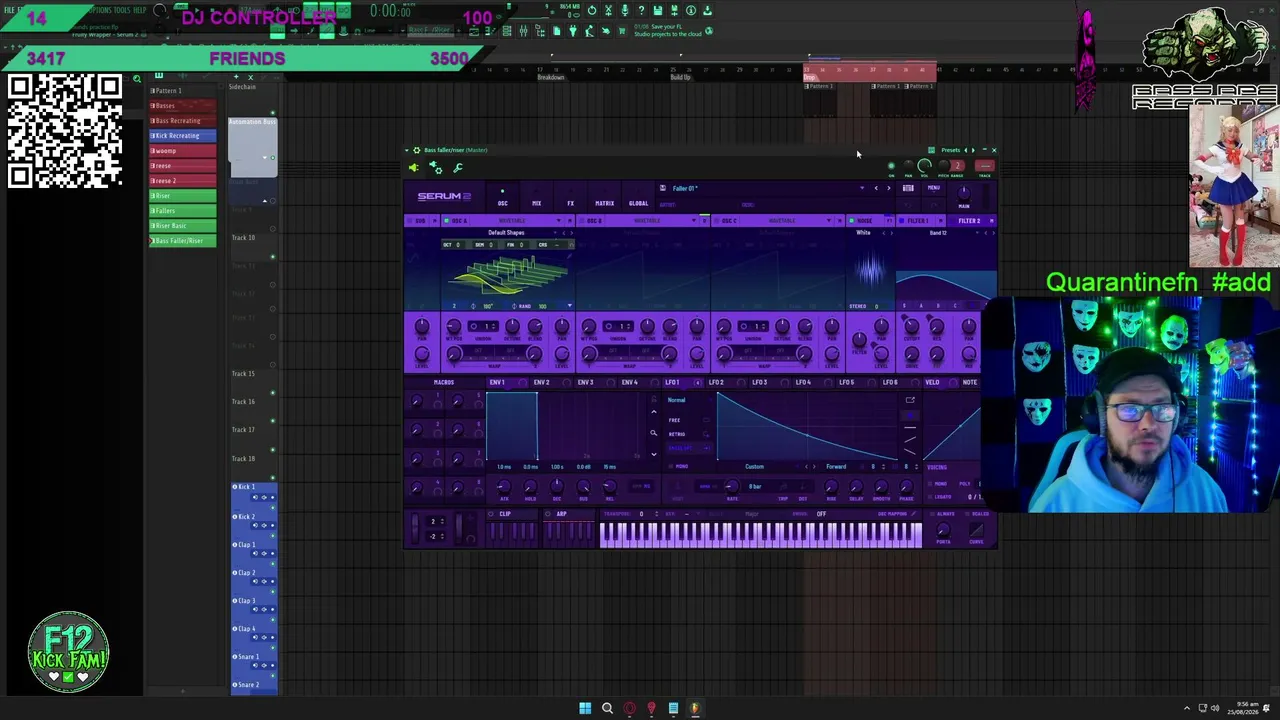1280x720 pixels.
Task: Open the Windows Start menu
Action: point(585,709)
